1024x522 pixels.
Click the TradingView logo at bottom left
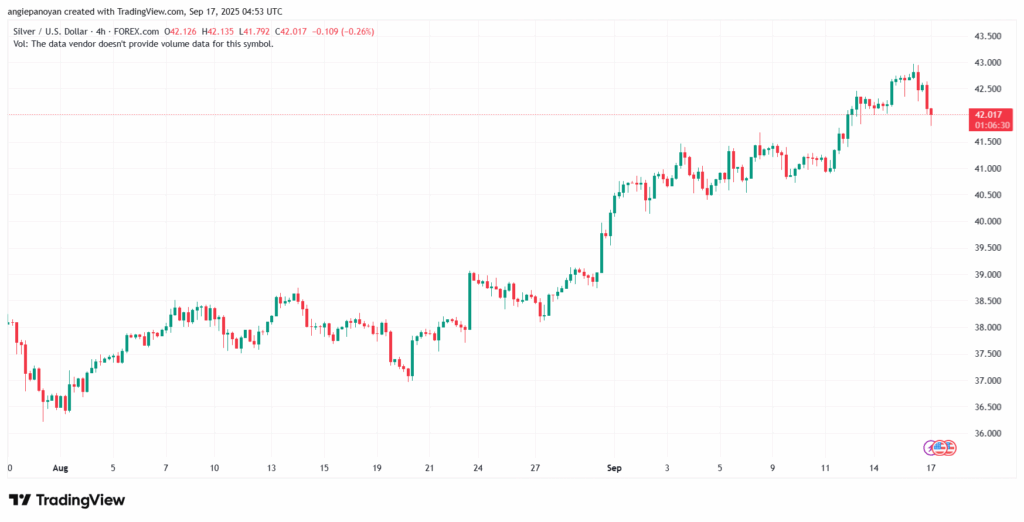(x=67, y=500)
